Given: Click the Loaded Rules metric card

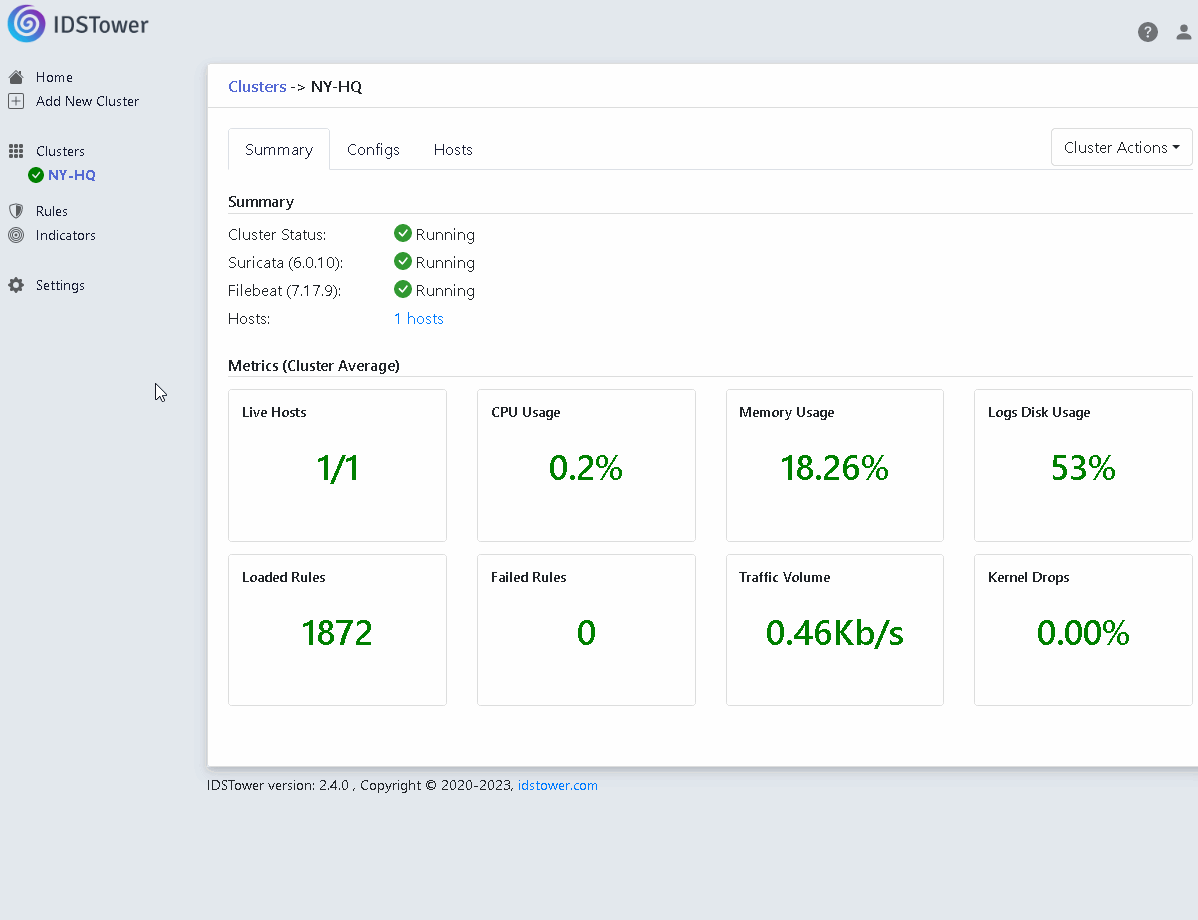Looking at the screenshot, I should (337, 630).
